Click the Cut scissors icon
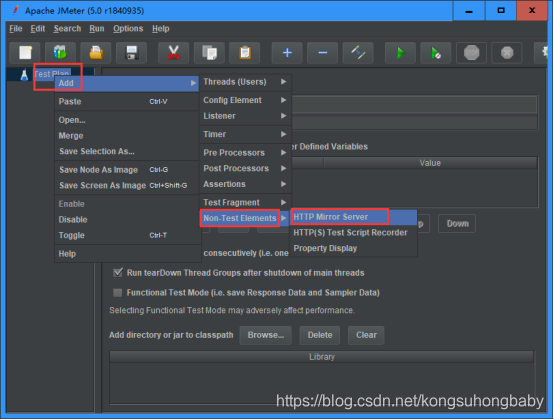This screenshot has width=554, height=420. click(173, 53)
